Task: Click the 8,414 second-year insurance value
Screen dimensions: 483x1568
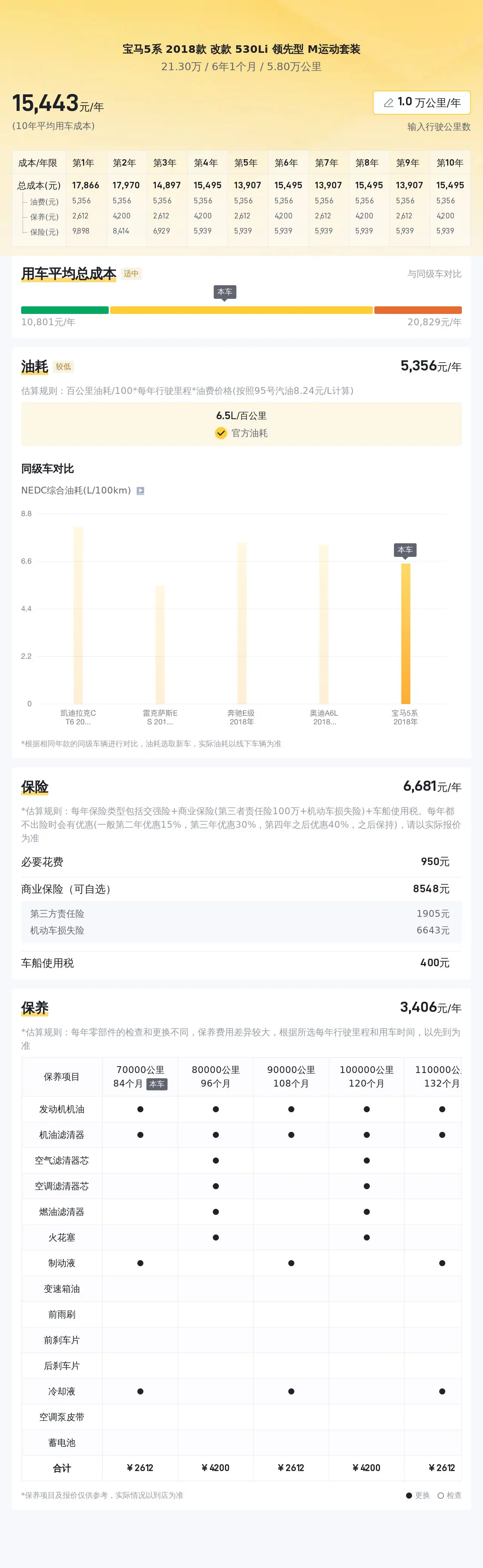Action: click(x=121, y=231)
